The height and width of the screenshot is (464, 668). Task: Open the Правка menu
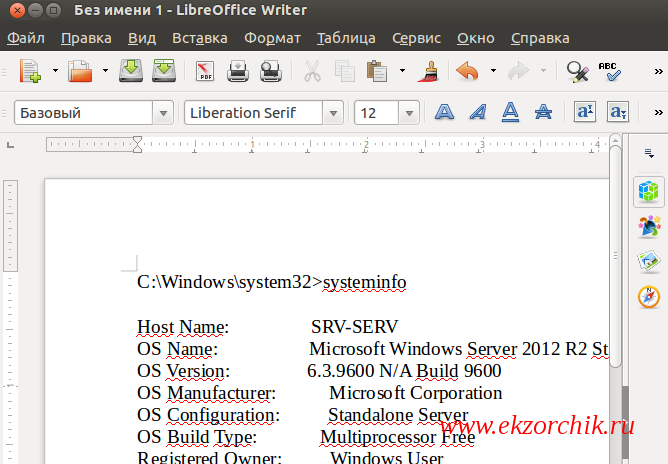tap(86, 38)
